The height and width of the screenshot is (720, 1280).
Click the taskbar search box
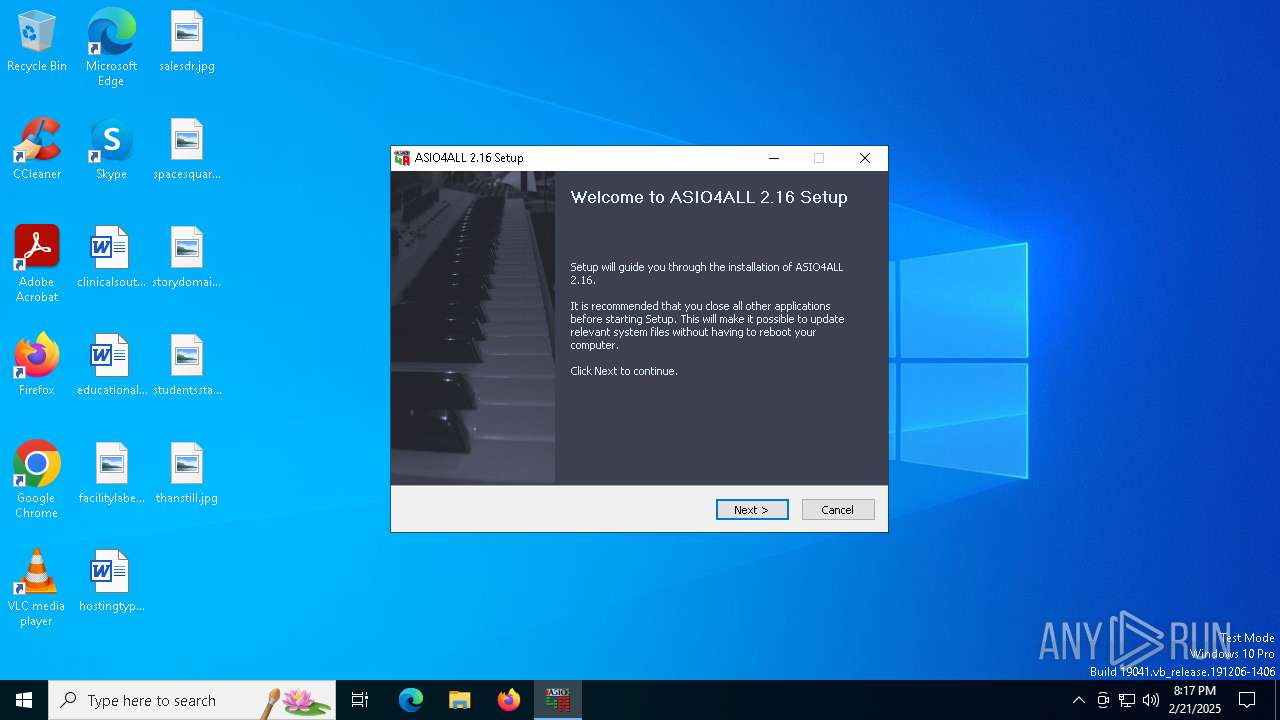192,700
